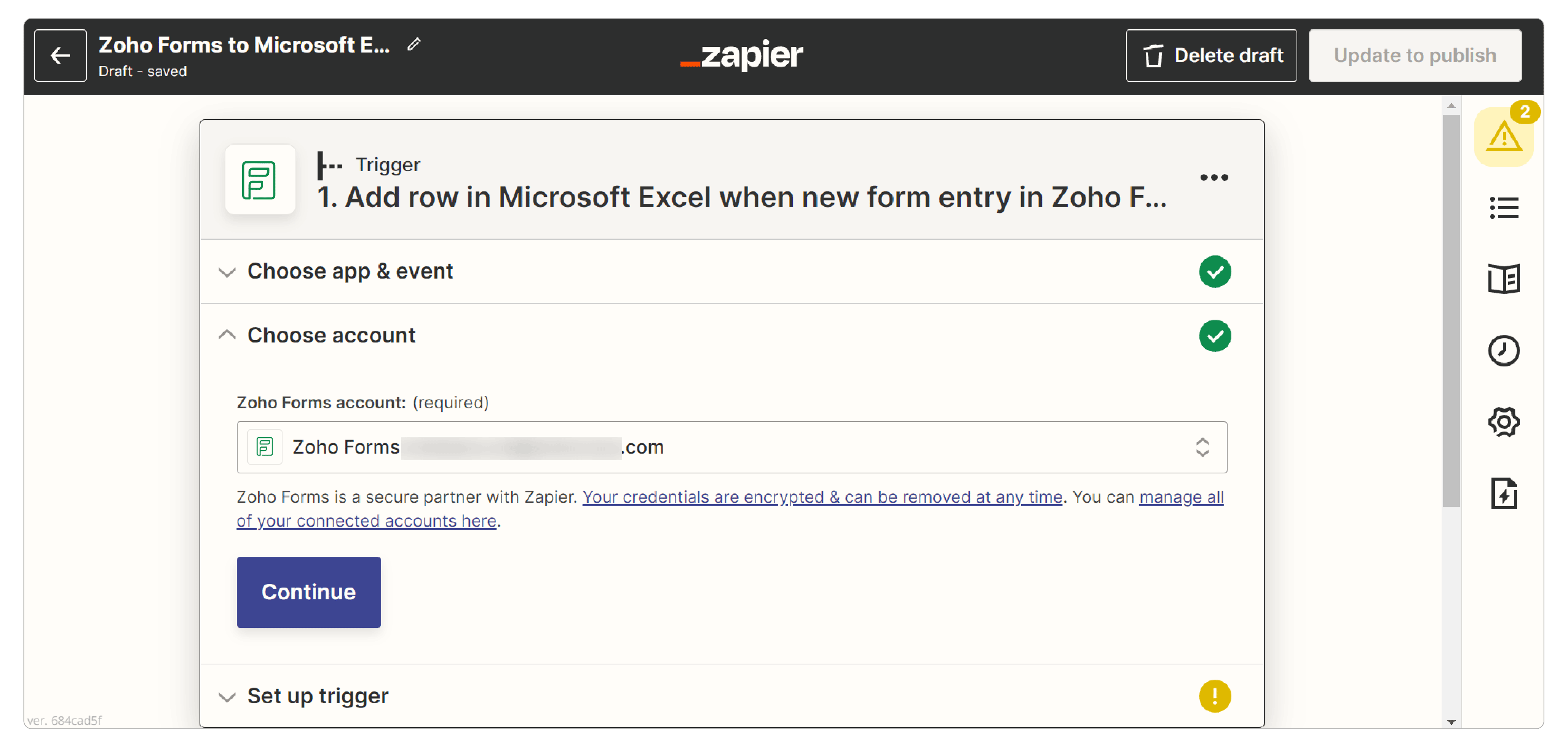The height and width of the screenshot is (747, 1568).
Task: Click Update to publish button
Action: [1415, 55]
